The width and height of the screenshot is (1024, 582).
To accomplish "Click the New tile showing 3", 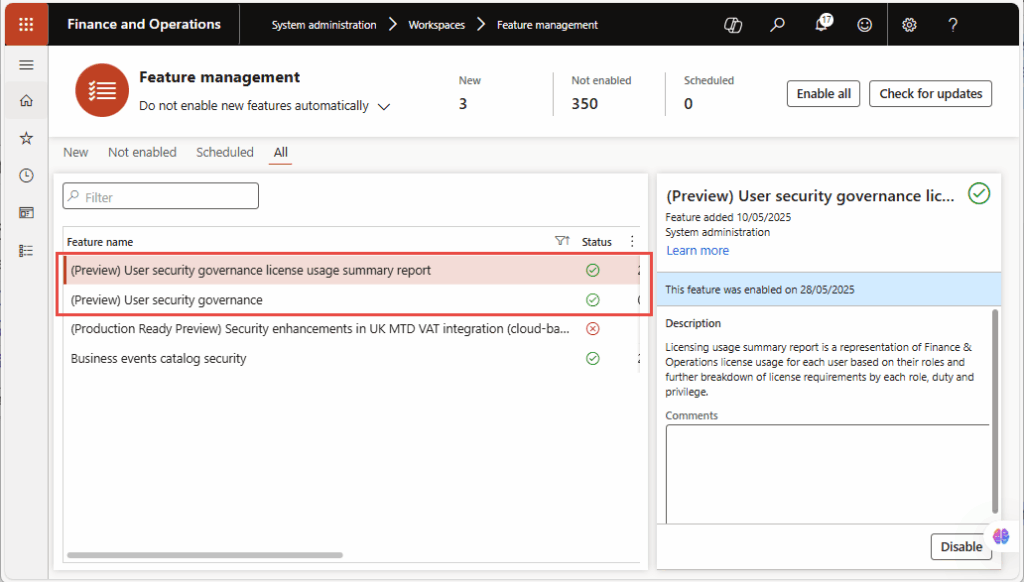I will (470, 93).
